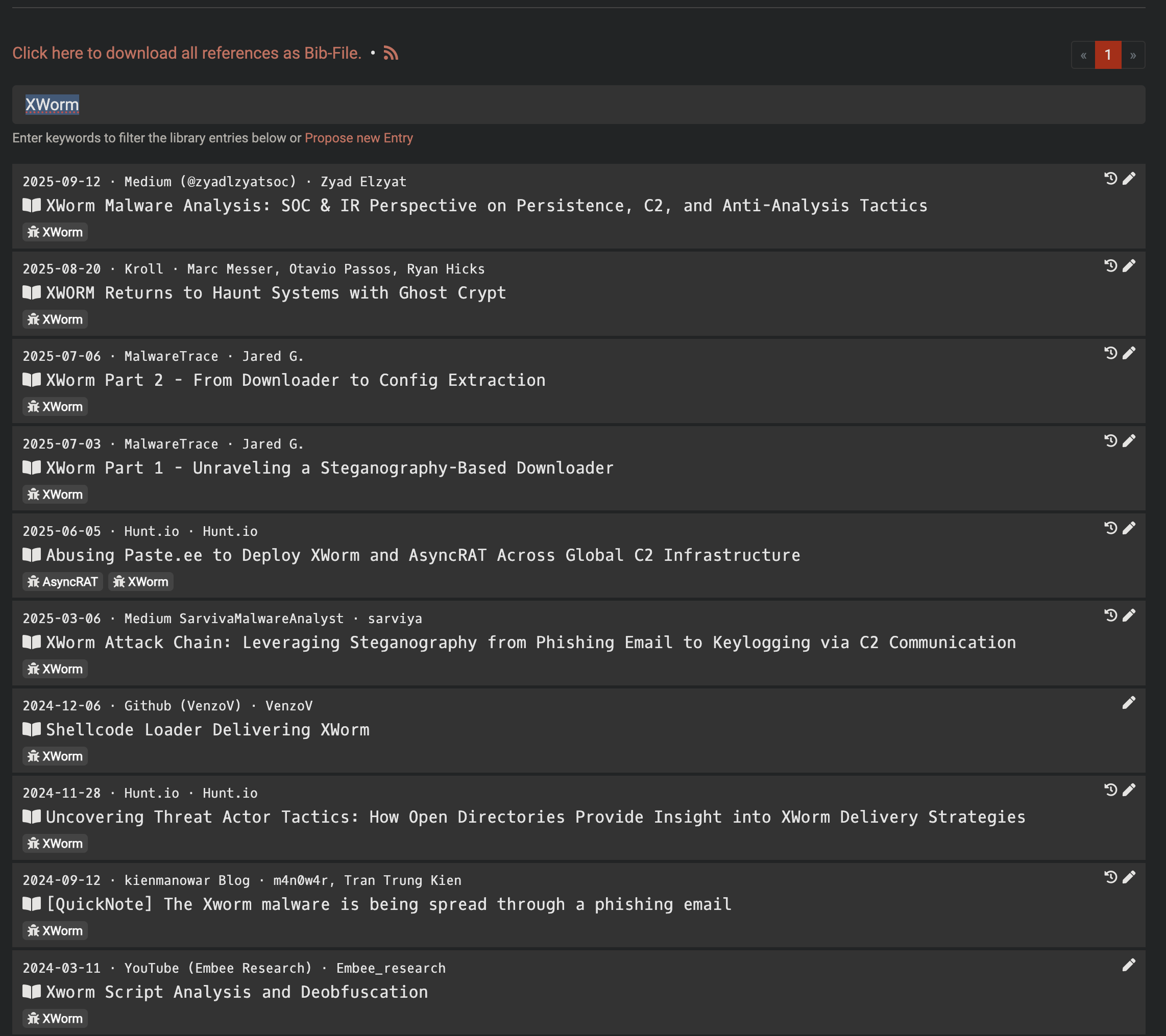
Task: Edit the Embee Research YouTube entry
Action: point(1129,965)
